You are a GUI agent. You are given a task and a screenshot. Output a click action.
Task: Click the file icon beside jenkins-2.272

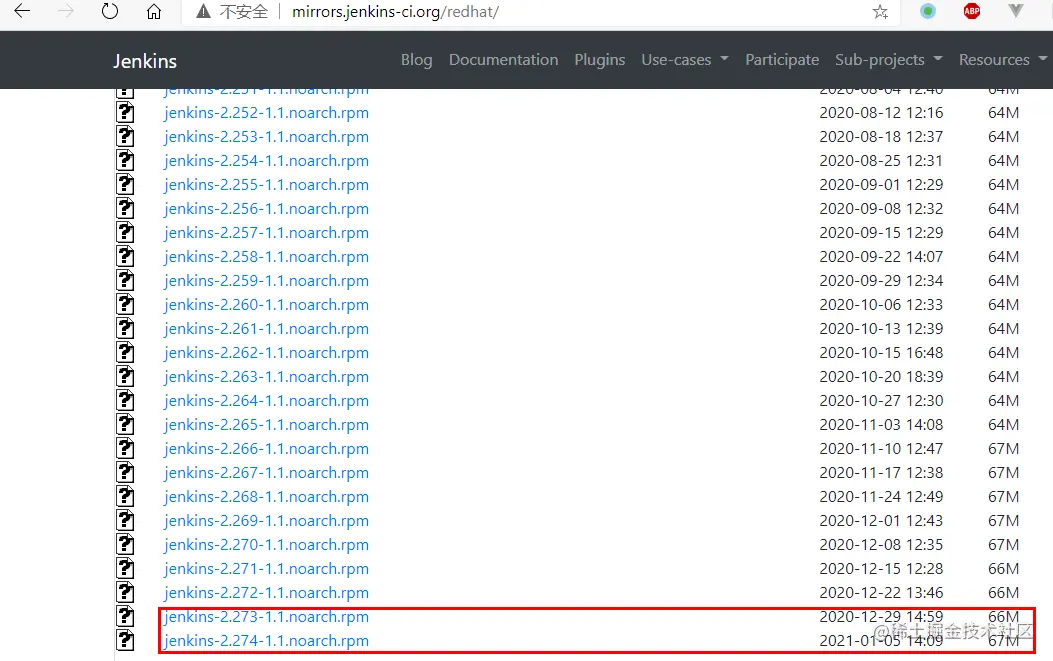[125, 592]
